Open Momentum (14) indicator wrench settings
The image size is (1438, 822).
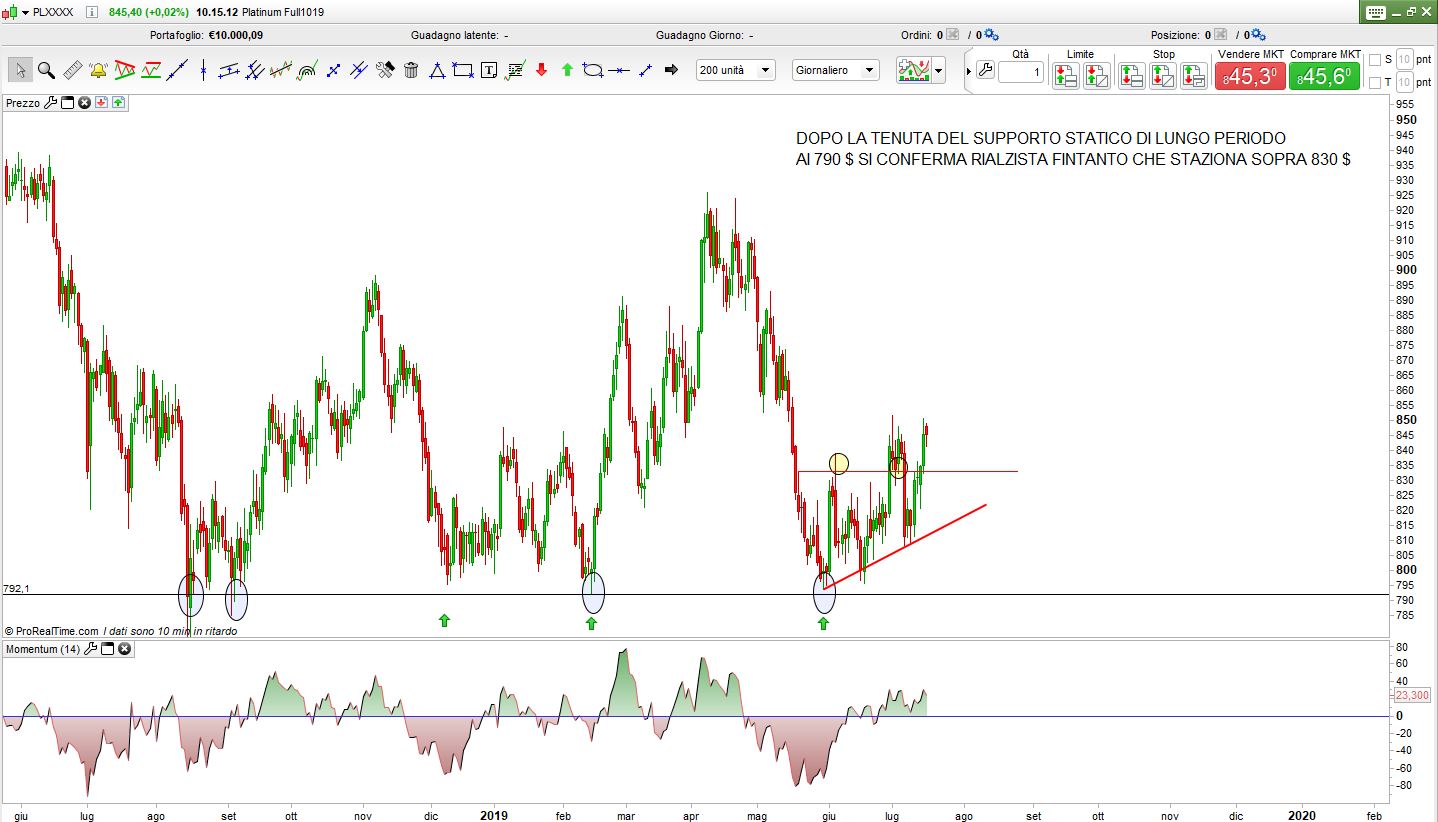[x=90, y=649]
